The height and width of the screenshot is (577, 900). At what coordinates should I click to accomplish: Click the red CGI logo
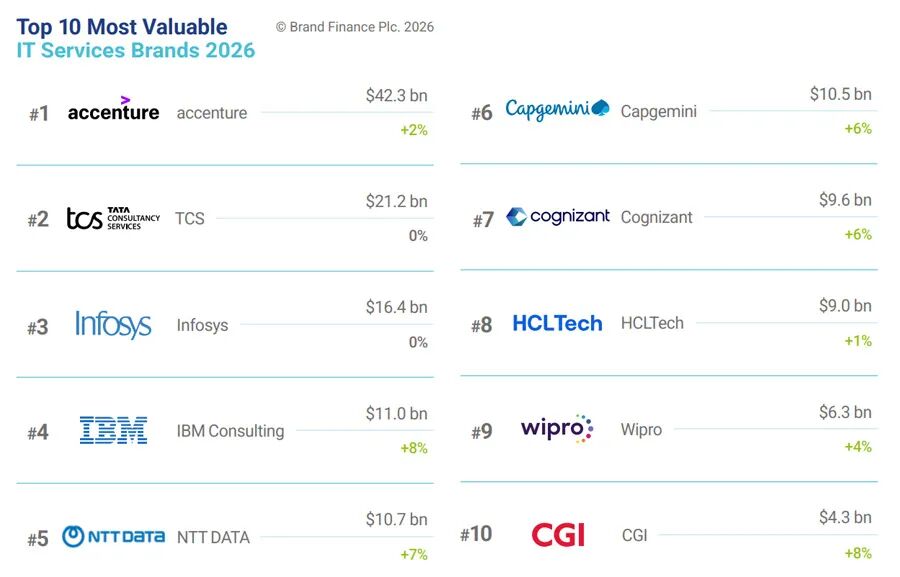click(x=558, y=535)
